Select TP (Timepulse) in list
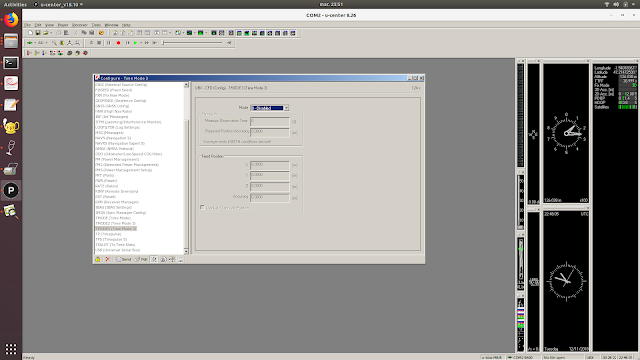This screenshot has height=360, width=640. (108, 234)
